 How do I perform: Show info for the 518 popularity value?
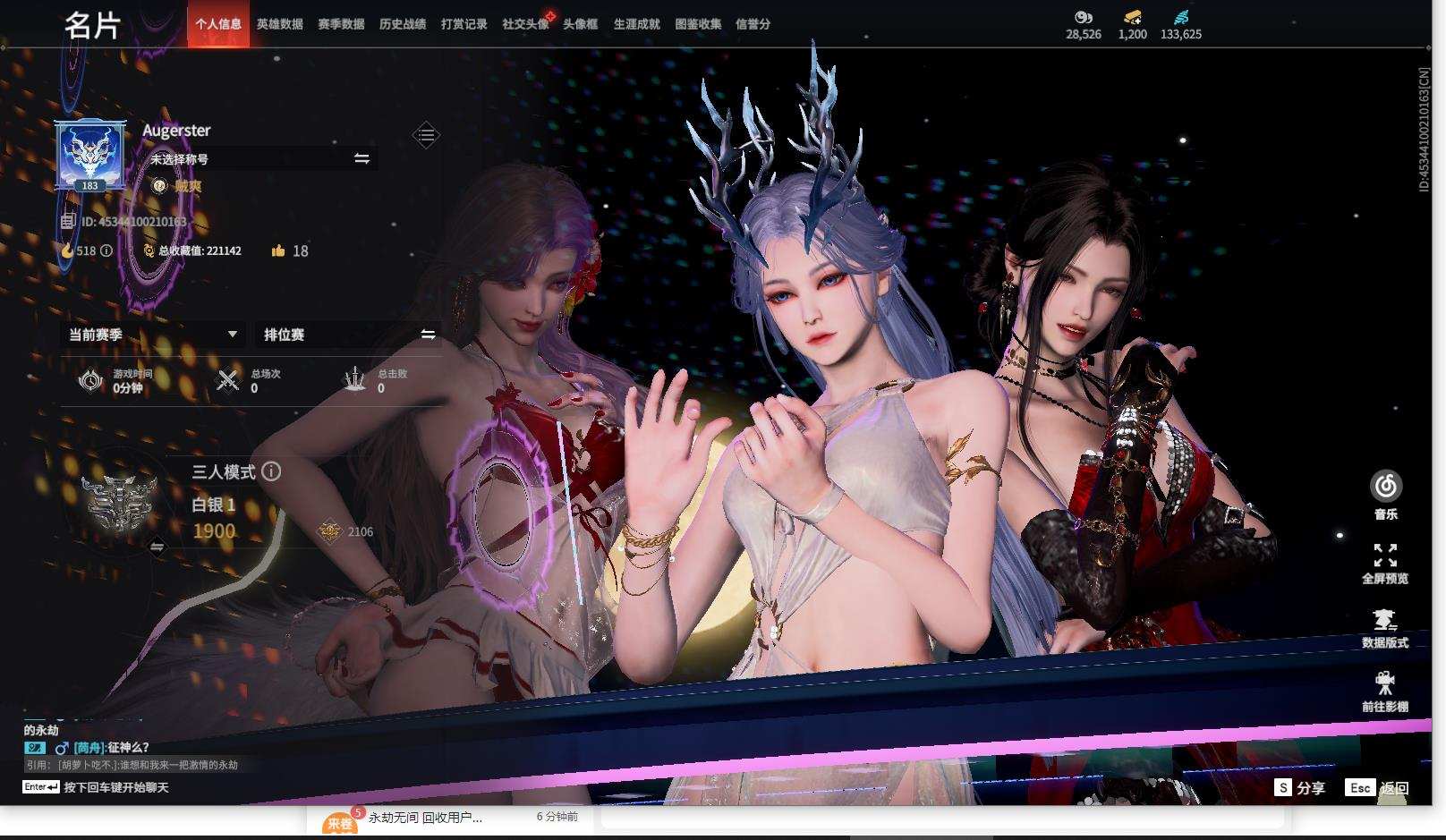click(x=106, y=250)
